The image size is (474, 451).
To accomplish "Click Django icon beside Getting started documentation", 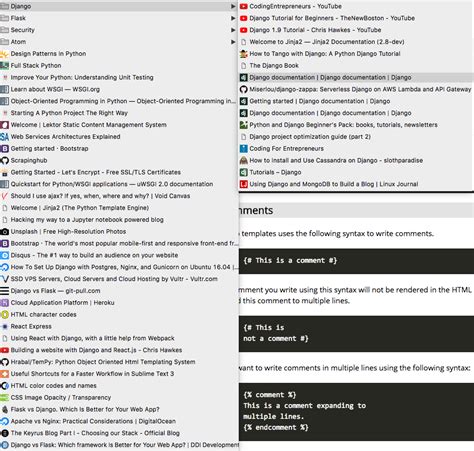I will pos(244,101).
